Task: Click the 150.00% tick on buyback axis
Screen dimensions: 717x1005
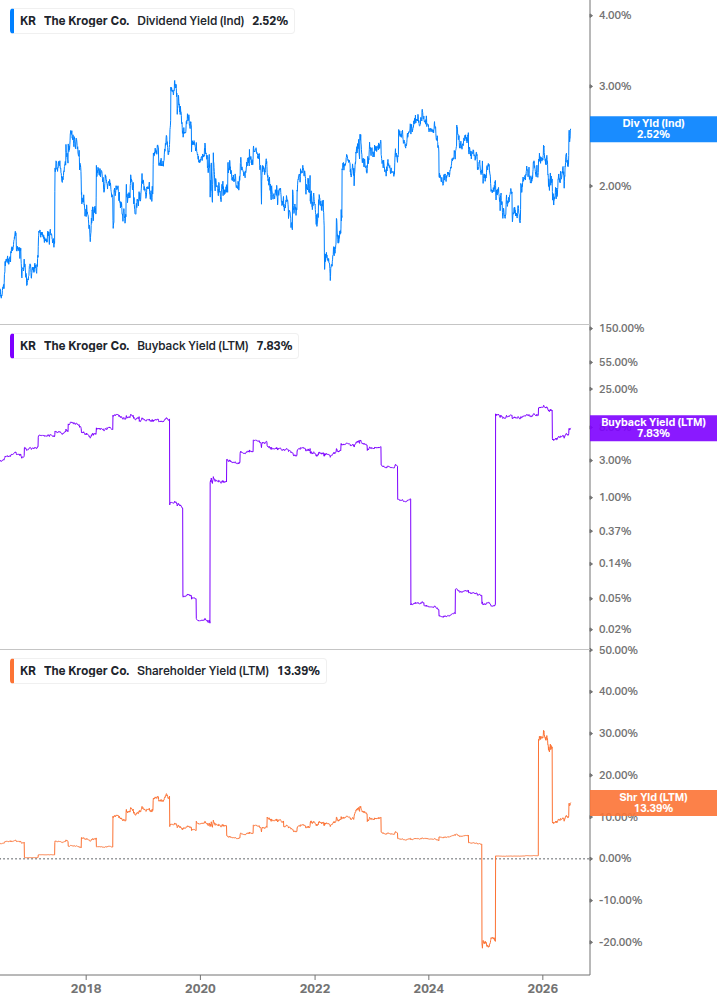Action: pyautogui.click(x=622, y=328)
